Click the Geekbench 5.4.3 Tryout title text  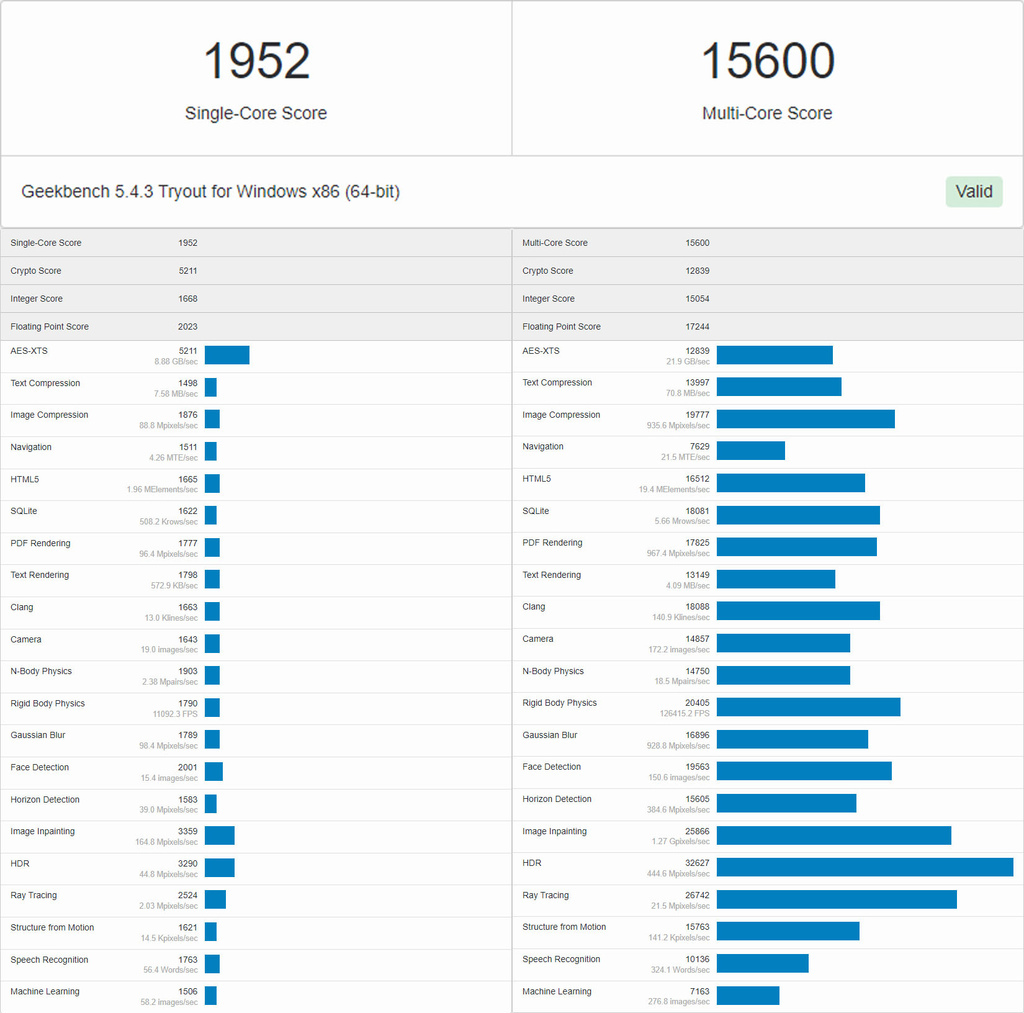[210, 191]
